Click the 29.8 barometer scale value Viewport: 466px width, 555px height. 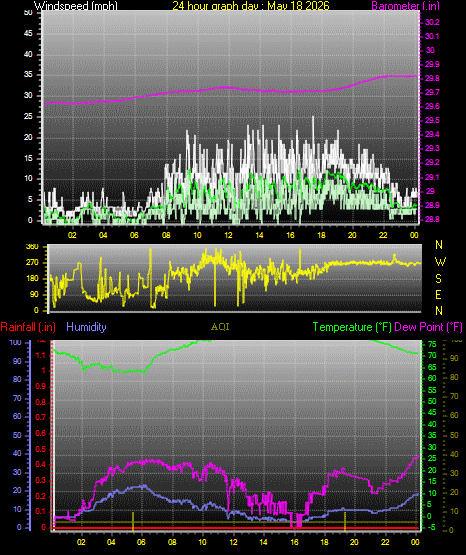point(432,79)
